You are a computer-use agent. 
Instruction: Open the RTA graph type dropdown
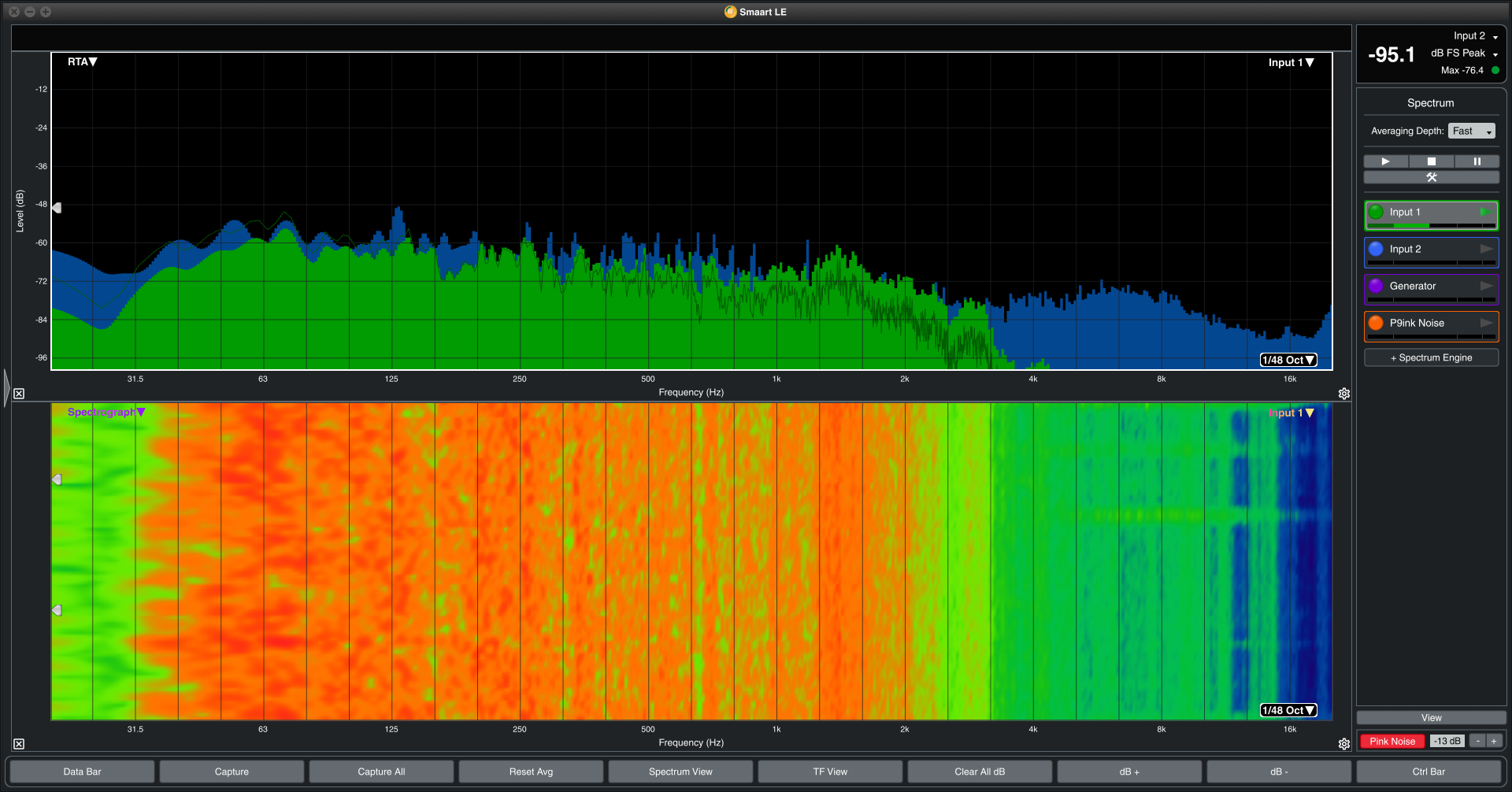point(82,61)
